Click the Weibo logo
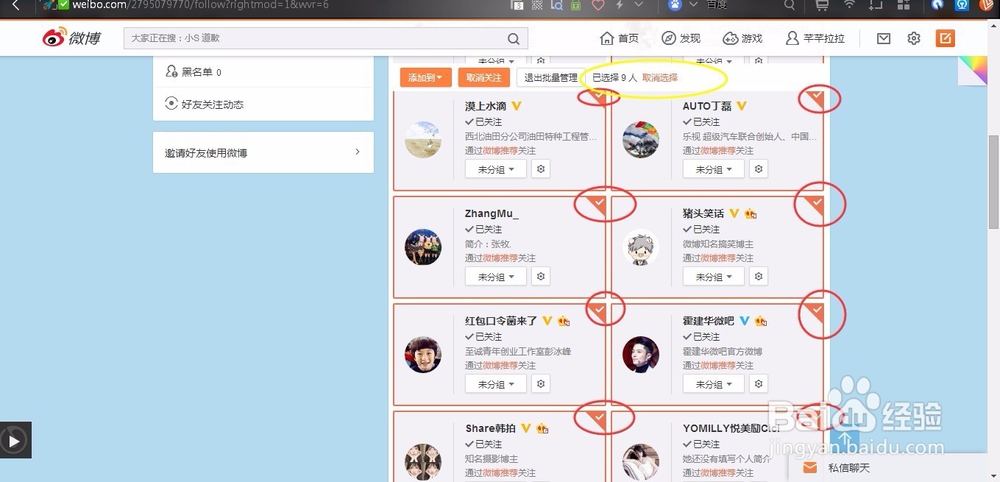 click(x=71, y=38)
